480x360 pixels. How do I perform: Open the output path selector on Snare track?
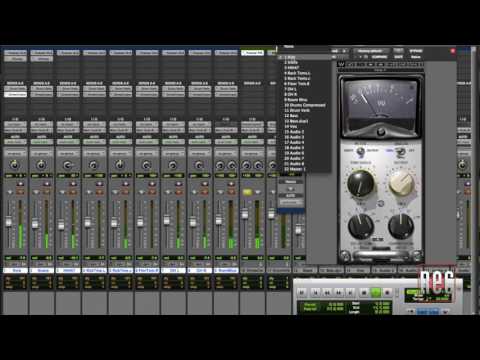(41, 130)
